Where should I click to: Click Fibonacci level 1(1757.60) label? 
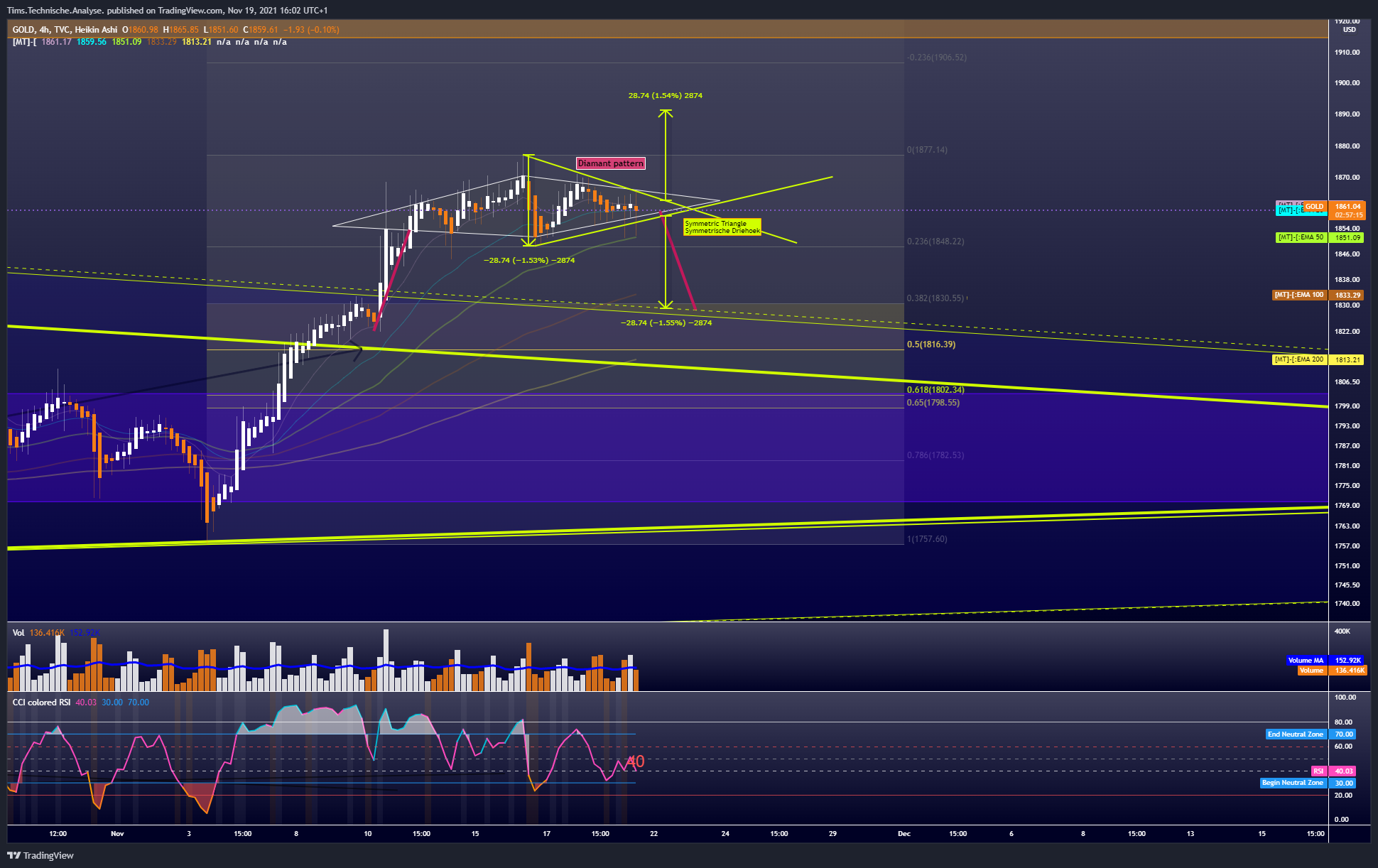pos(927,539)
